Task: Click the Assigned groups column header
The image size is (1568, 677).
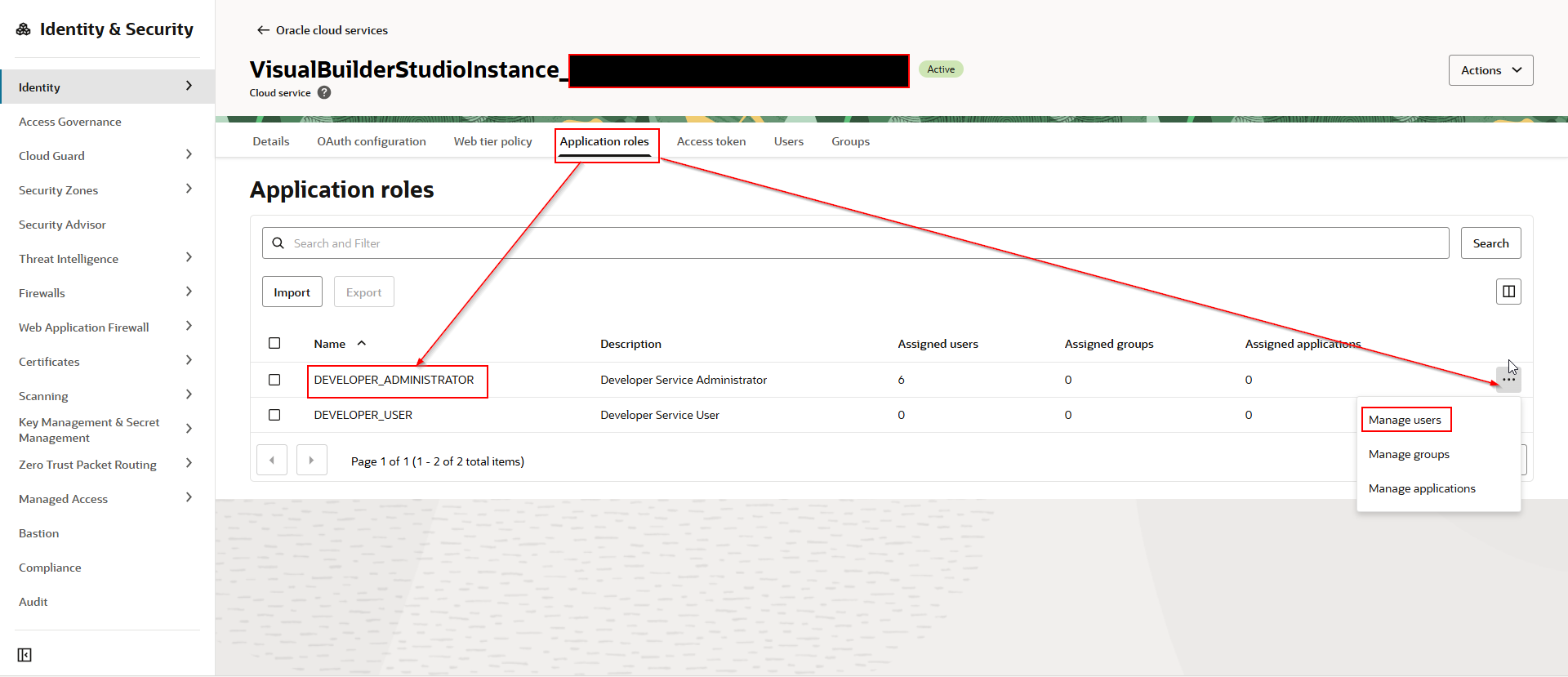Action: click(1109, 344)
